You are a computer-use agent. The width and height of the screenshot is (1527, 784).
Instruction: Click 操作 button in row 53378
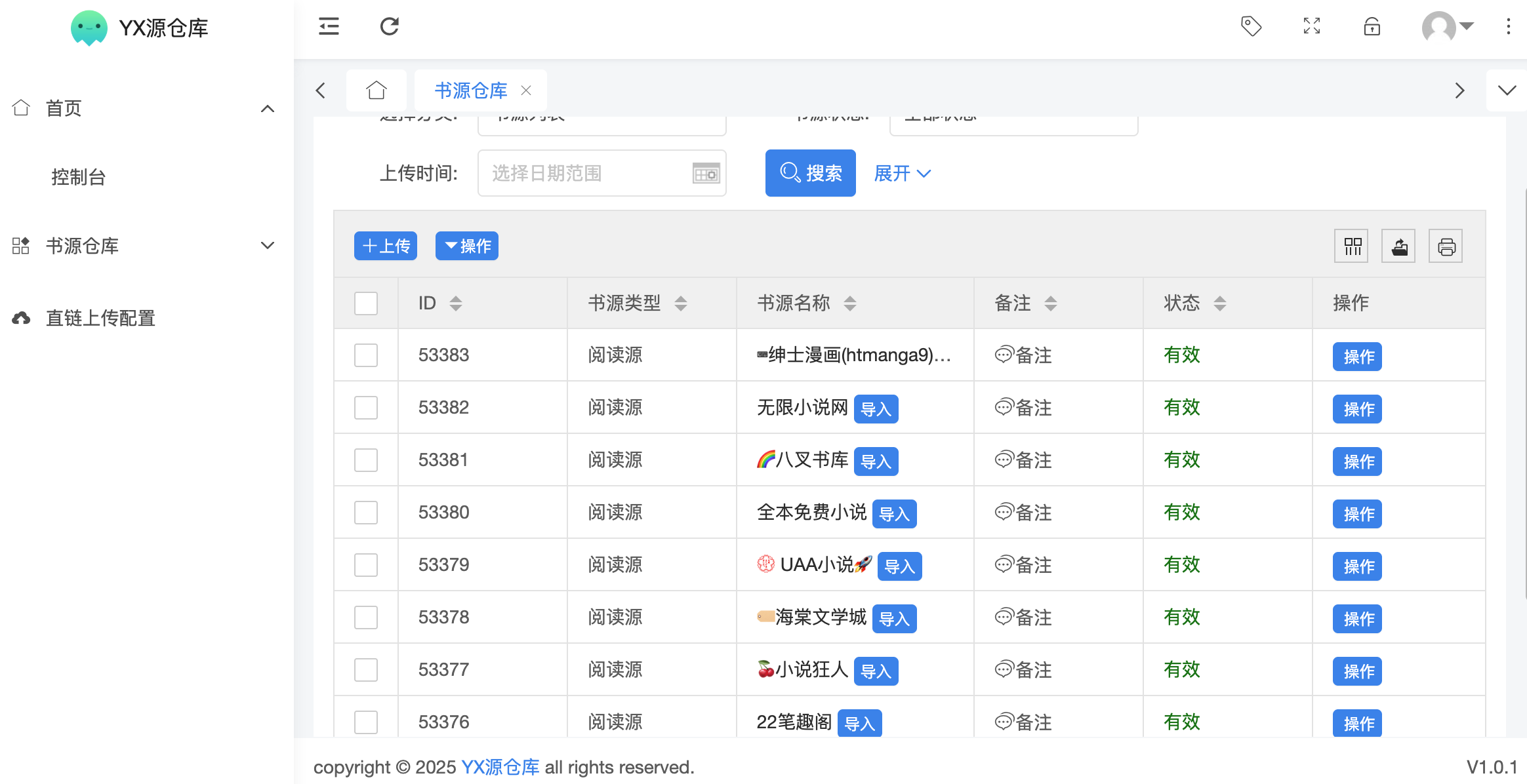1357,619
